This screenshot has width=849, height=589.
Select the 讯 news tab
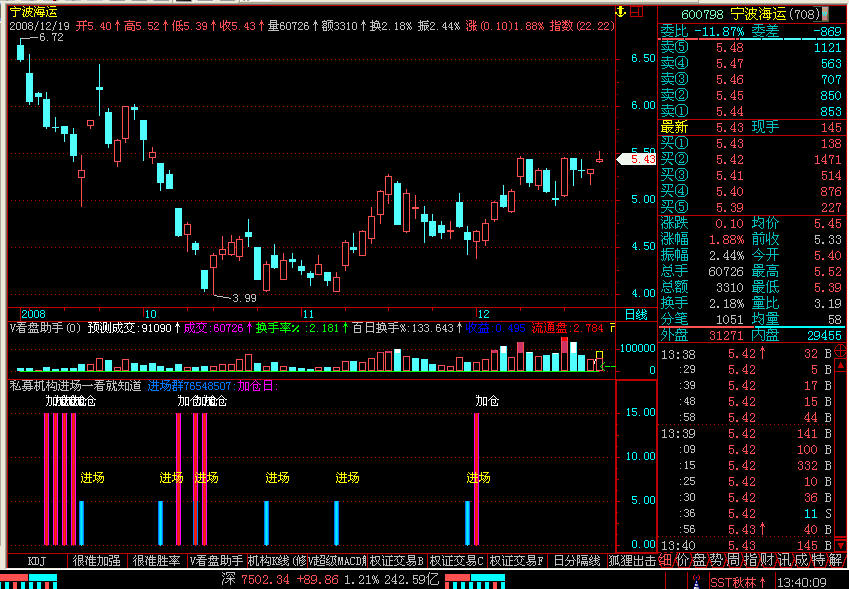coord(784,560)
